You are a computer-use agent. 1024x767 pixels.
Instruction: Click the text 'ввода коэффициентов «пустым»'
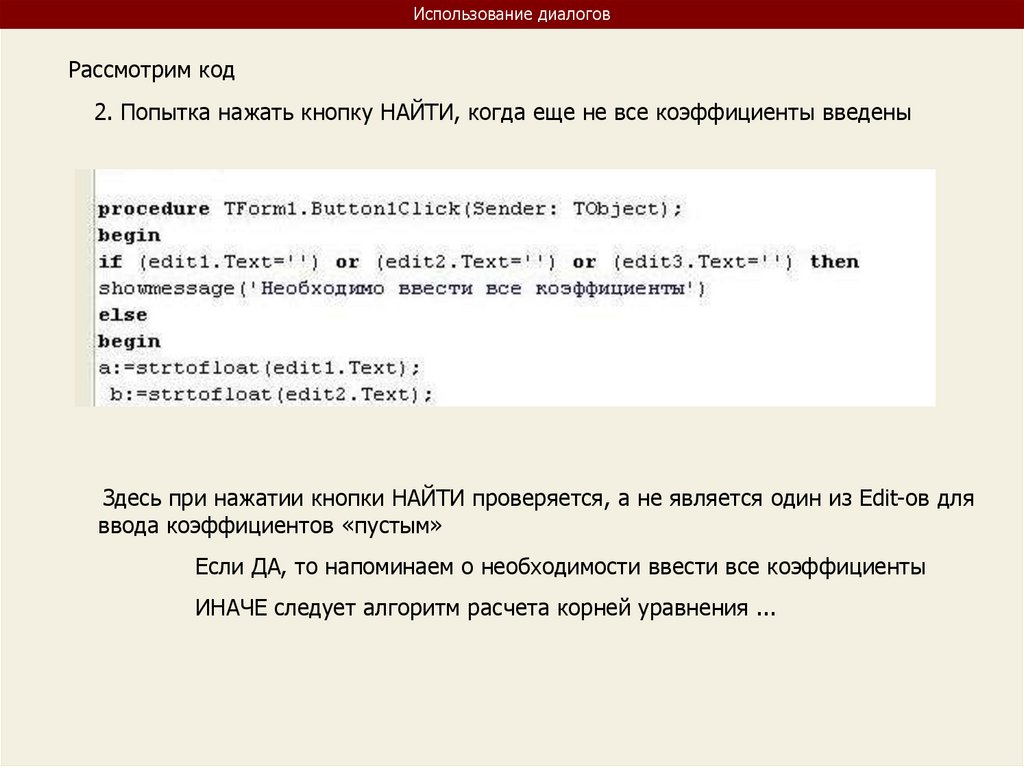pyautogui.click(x=270, y=525)
